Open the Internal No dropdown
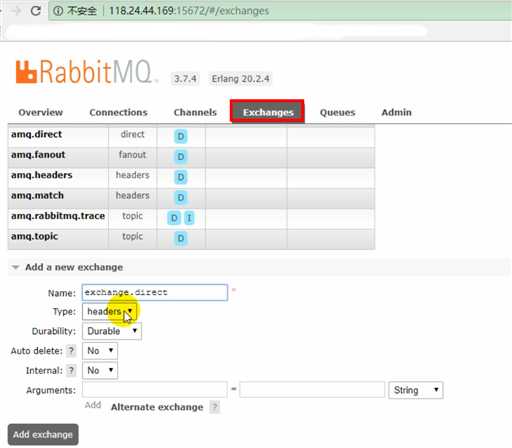Viewport: 512px width, 448px height. (x=100, y=370)
